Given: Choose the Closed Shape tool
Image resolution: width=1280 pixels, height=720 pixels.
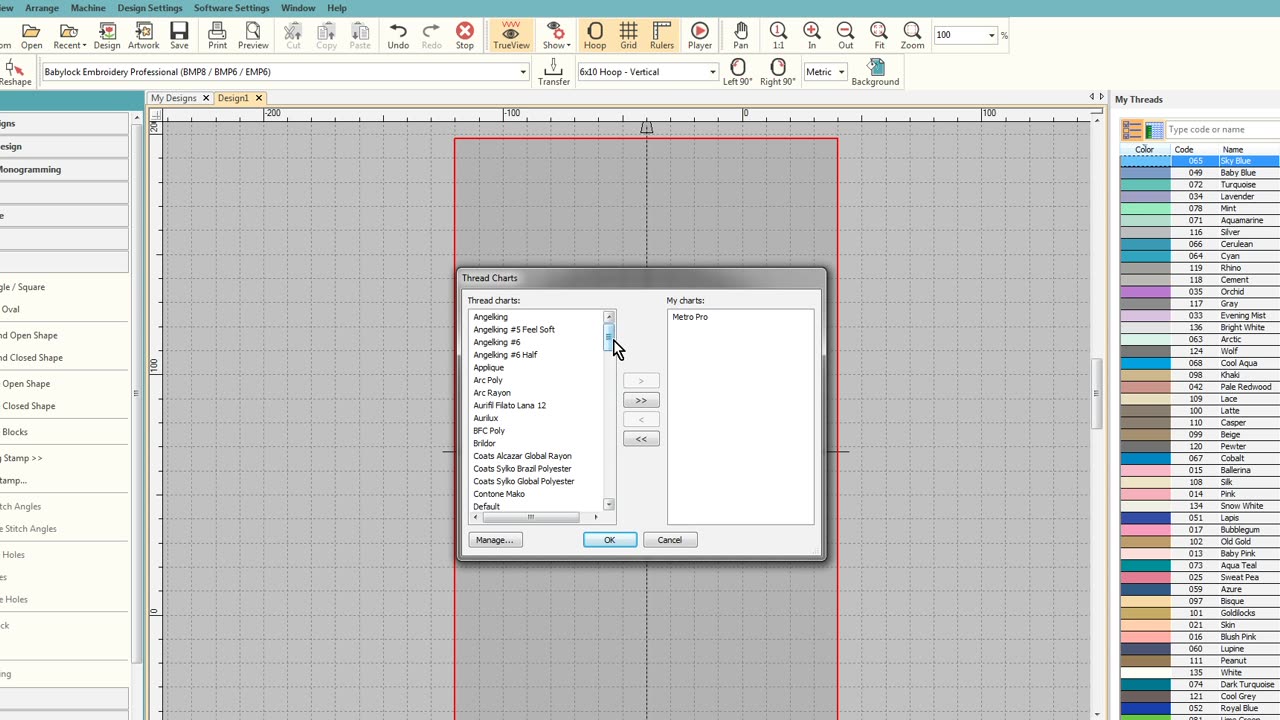Looking at the screenshot, I should point(28,406).
